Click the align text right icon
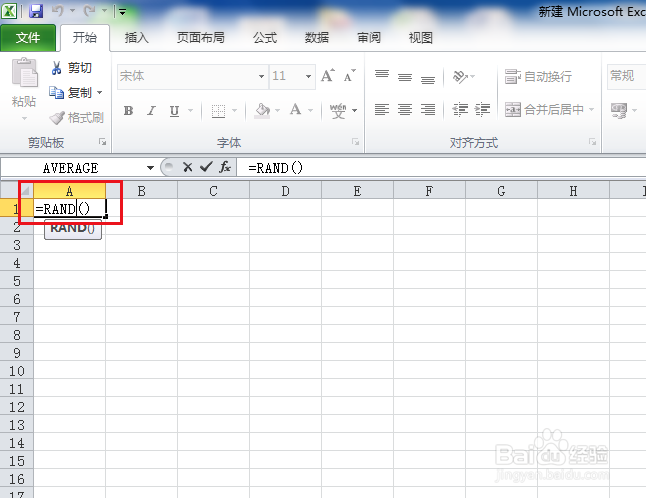Image resolution: width=646 pixels, height=498 pixels. [x=428, y=110]
